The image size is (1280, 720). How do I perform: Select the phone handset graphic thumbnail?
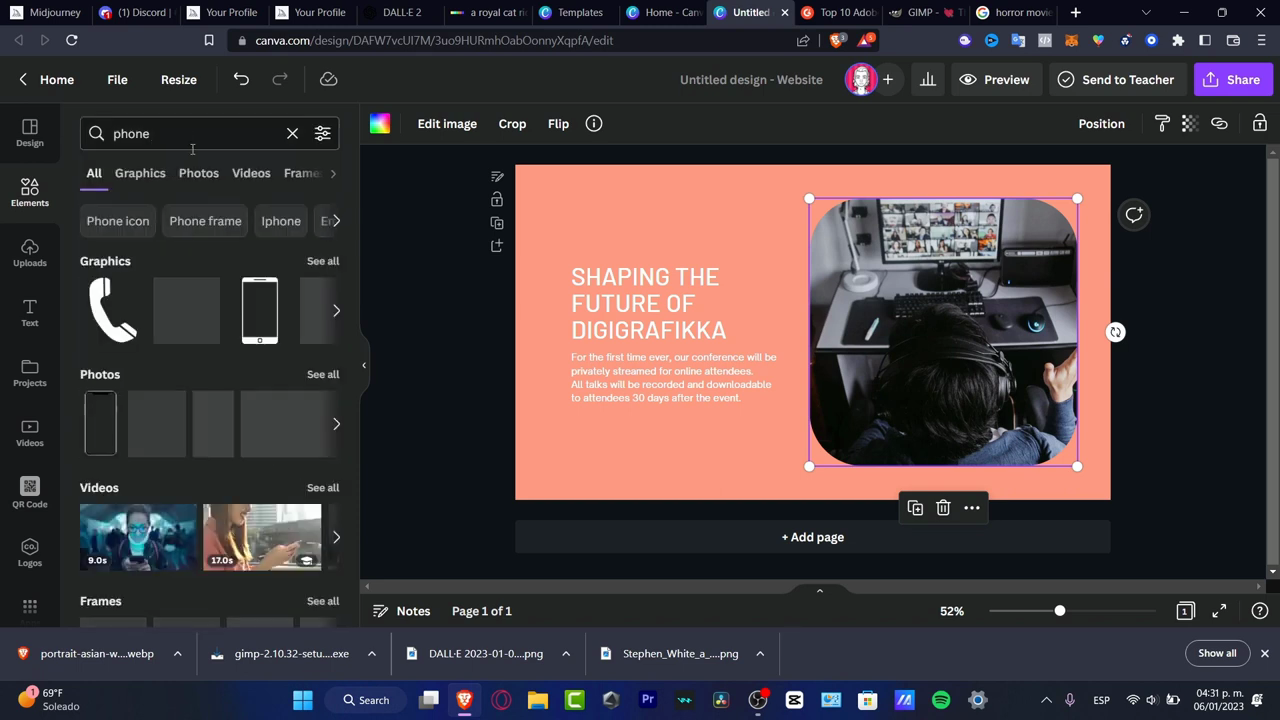pyautogui.click(x=113, y=310)
